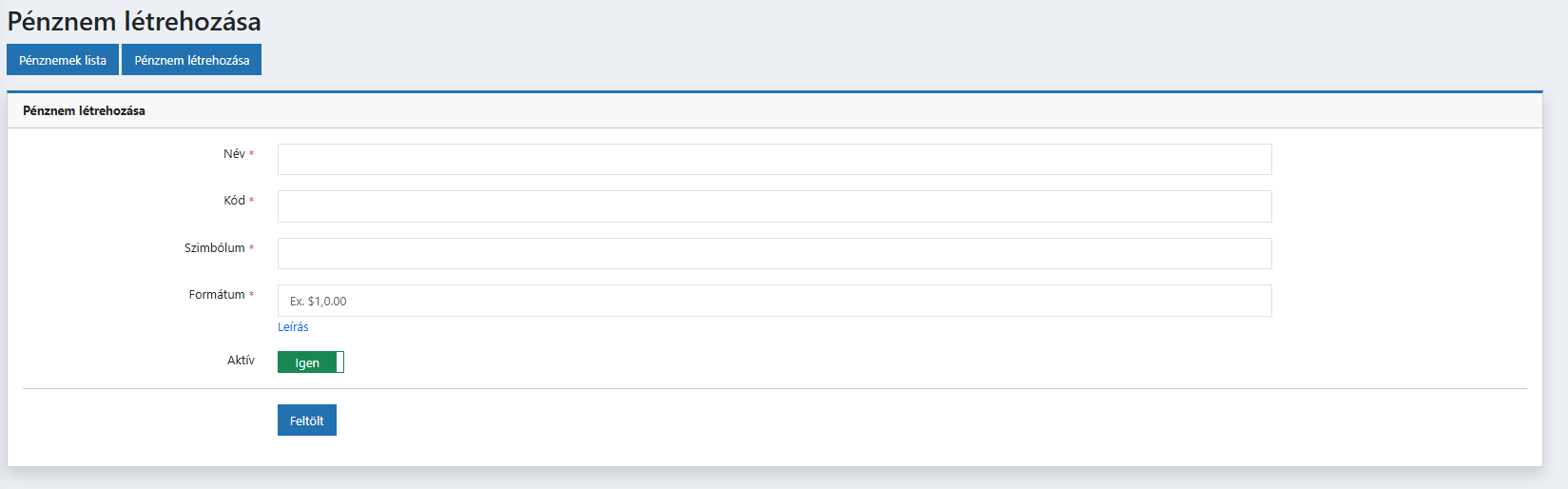1568x489 pixels.
Task: Click the Formátum field label
Action: (217, 295)
